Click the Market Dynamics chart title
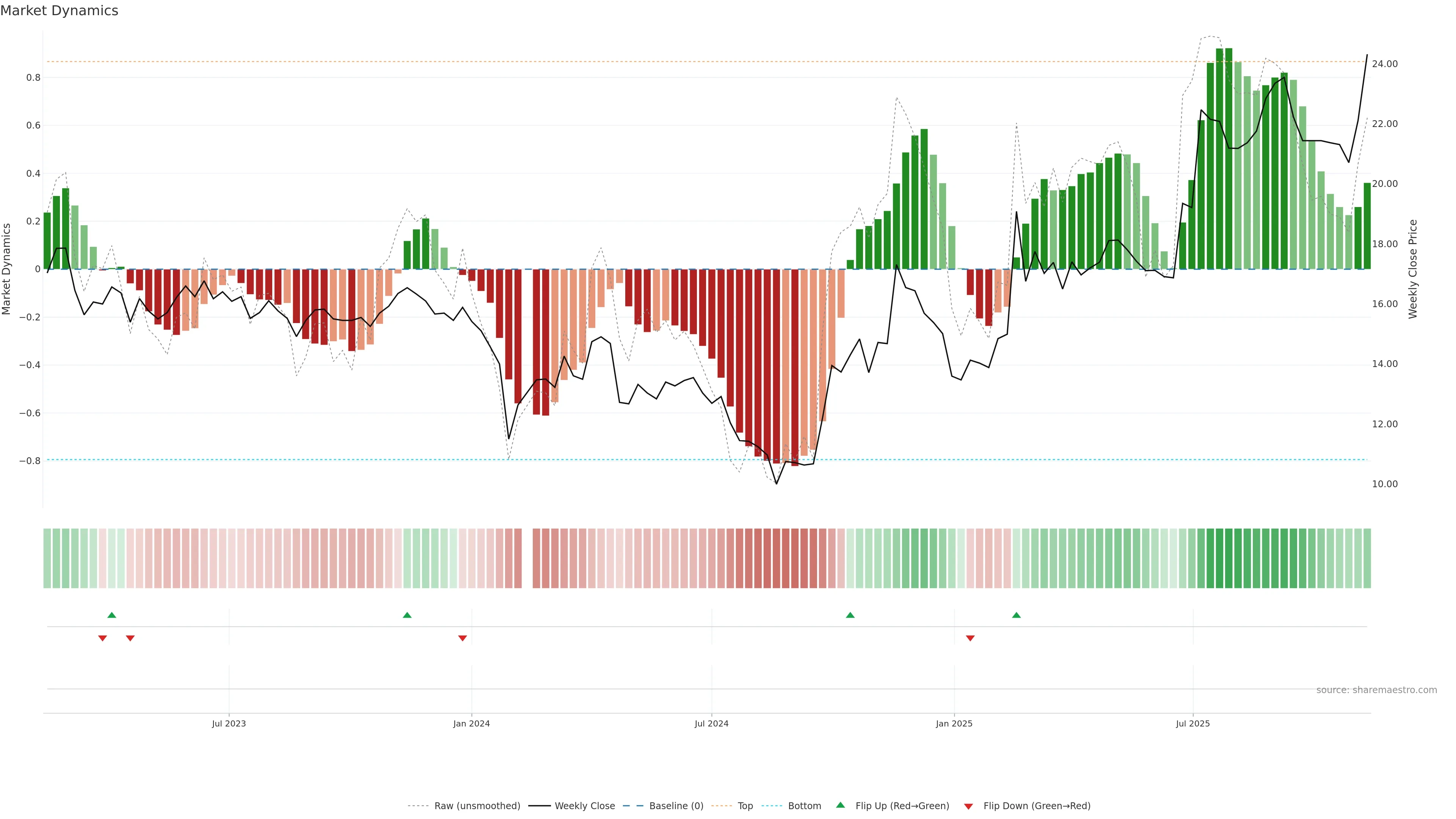 (x=60, y=11)
